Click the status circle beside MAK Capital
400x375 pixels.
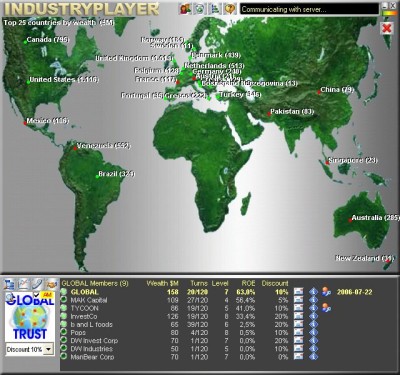point(64,299)
